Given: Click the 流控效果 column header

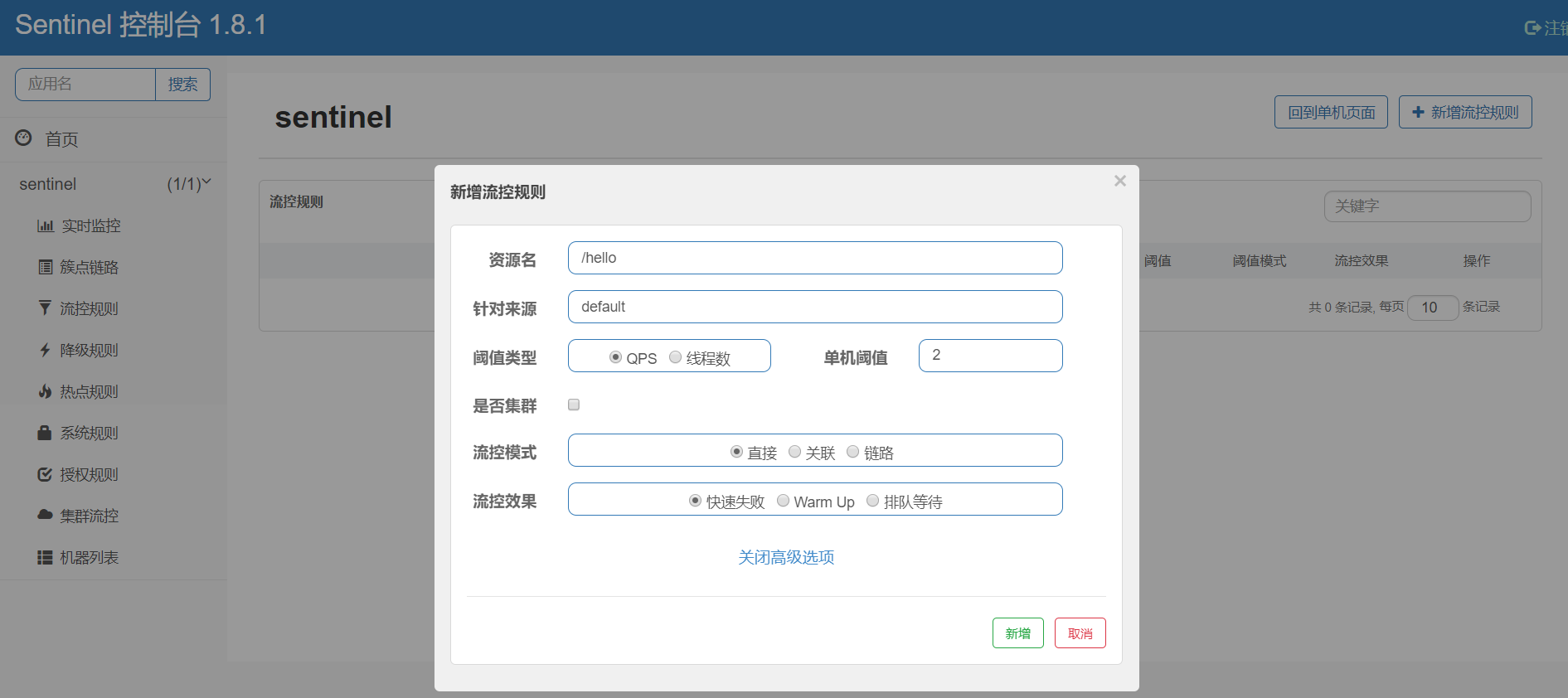Looking at the screenshot, I should 1361,260.
